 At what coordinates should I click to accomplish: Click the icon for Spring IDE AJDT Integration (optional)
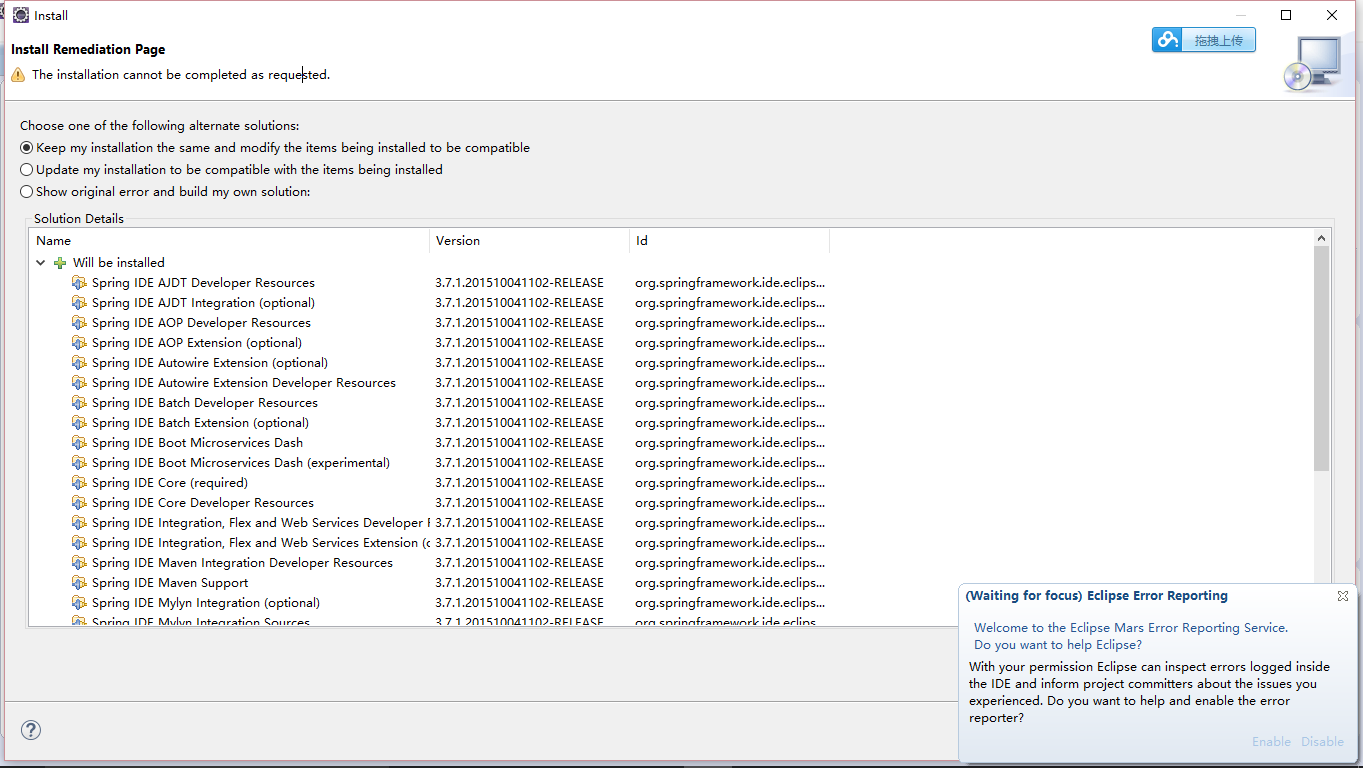[80, 303]
